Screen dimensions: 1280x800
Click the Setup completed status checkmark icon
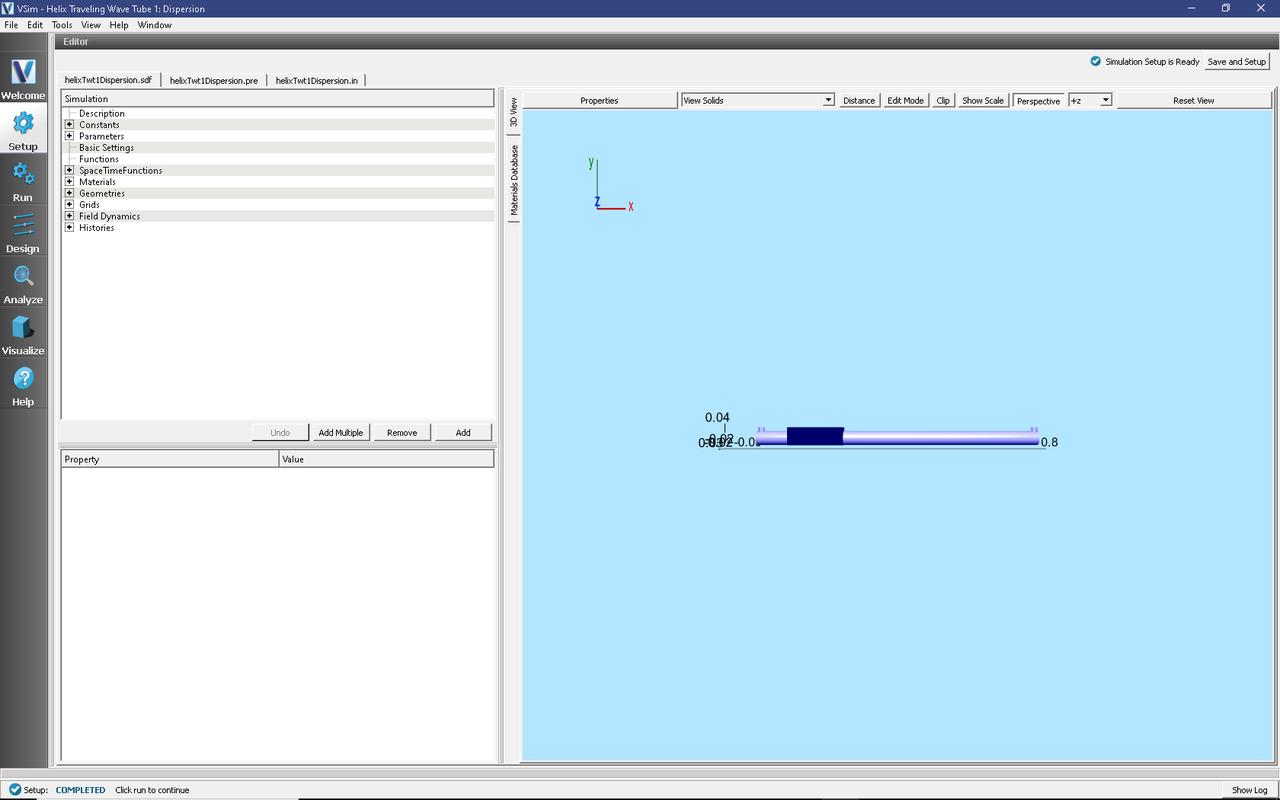click(x=14, y=790)
